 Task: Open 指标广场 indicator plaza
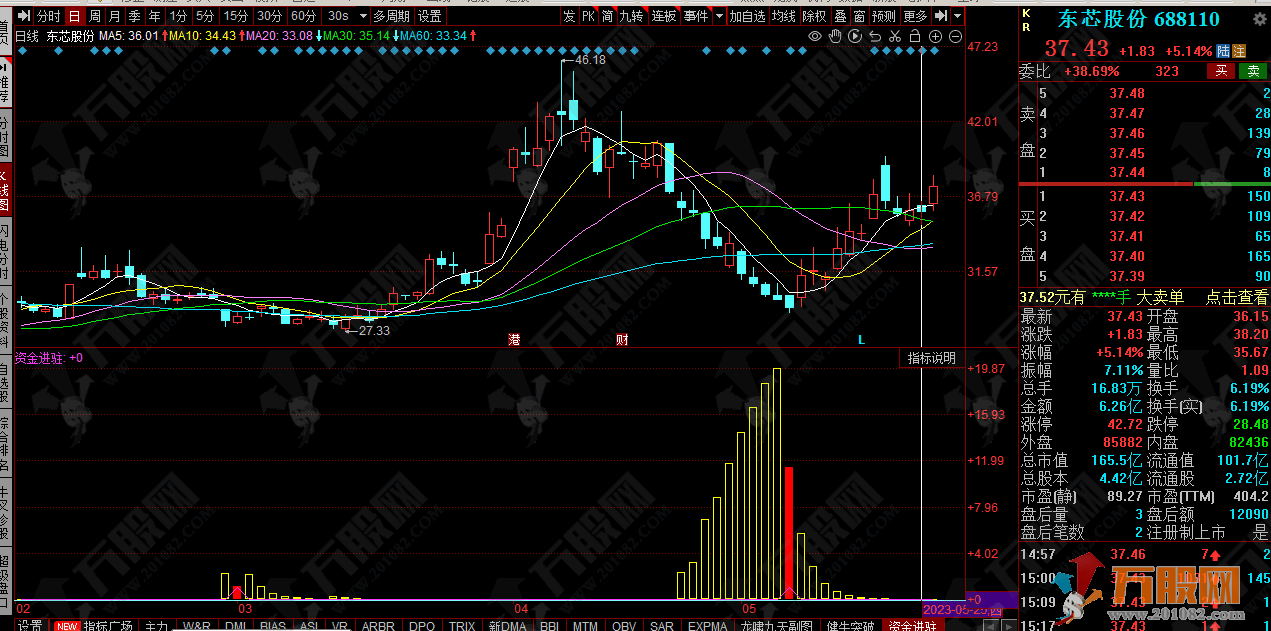pyautogui.click(x=108, y=626)
